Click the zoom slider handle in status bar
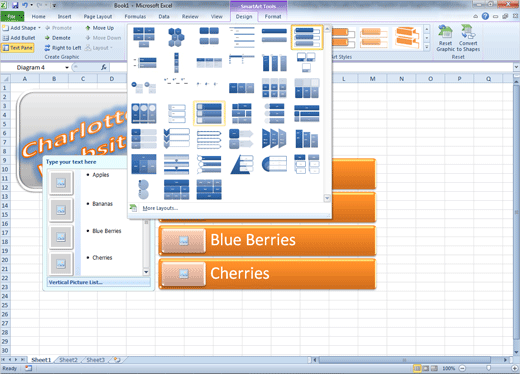Image resolution: width=520 pixels, height=374 pixels. [488, 368]
